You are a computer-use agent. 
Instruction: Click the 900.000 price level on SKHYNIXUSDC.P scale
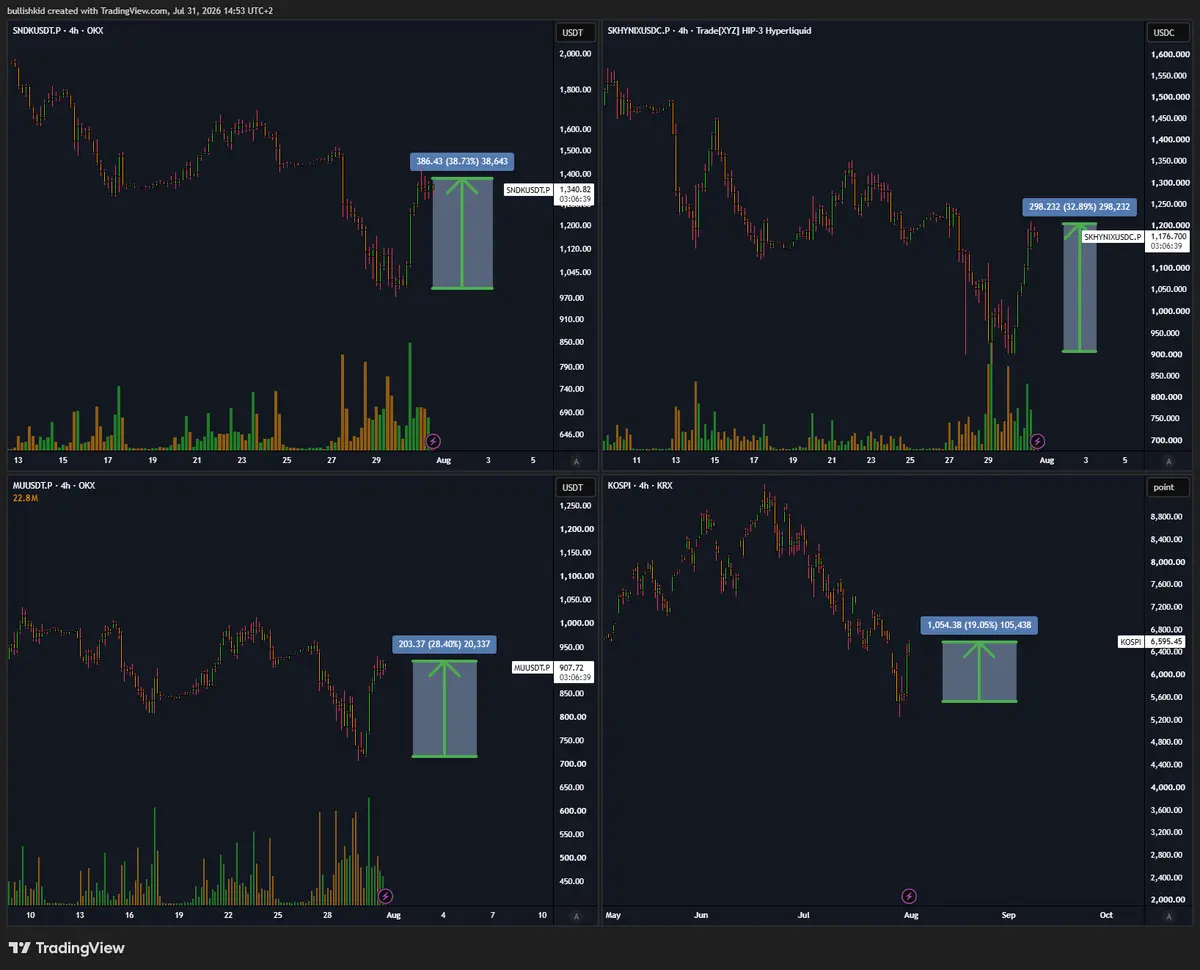pos(1167,355)
